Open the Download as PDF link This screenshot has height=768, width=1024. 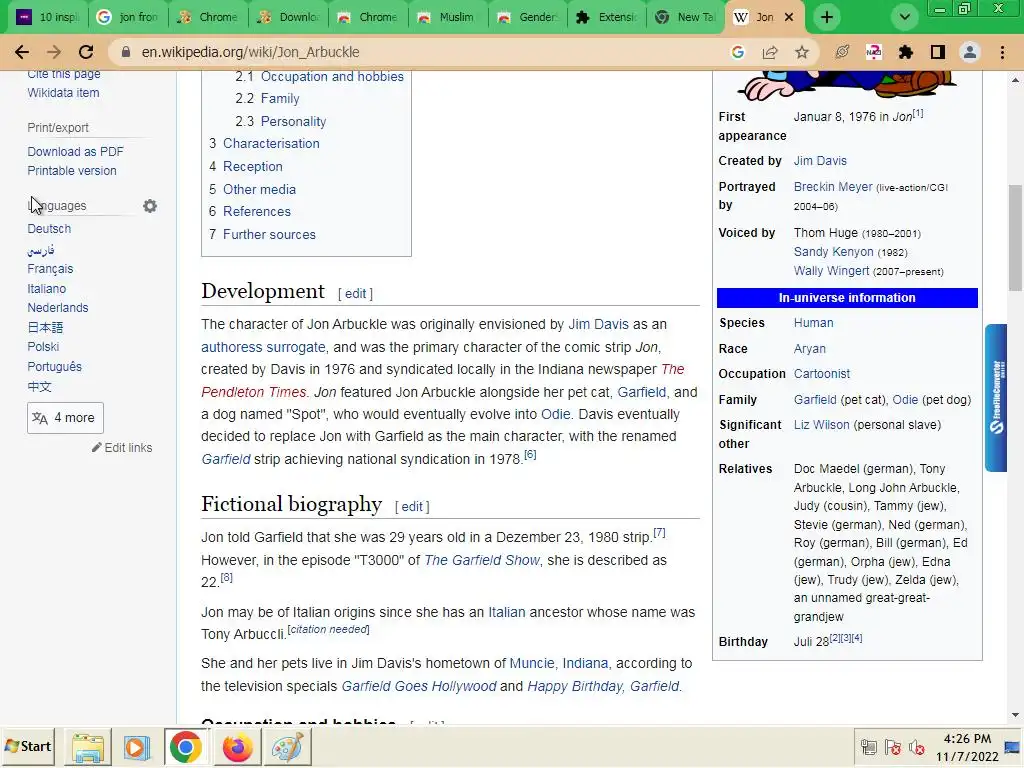75,152
